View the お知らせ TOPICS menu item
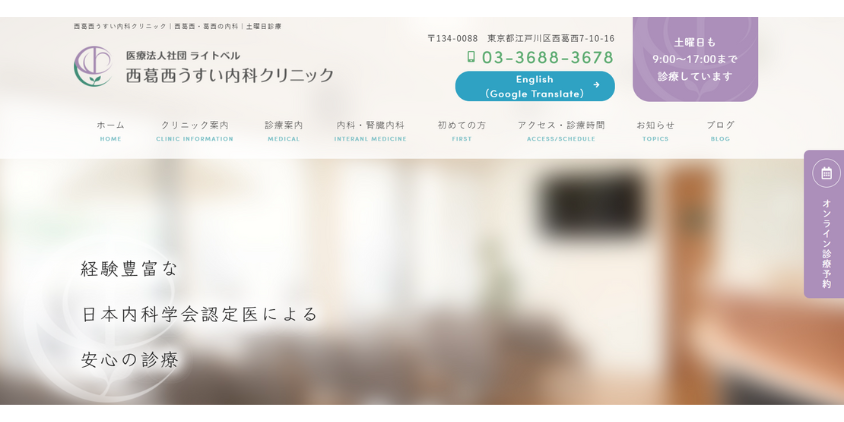This screenshot has height=422, width=844. (655, 131)
